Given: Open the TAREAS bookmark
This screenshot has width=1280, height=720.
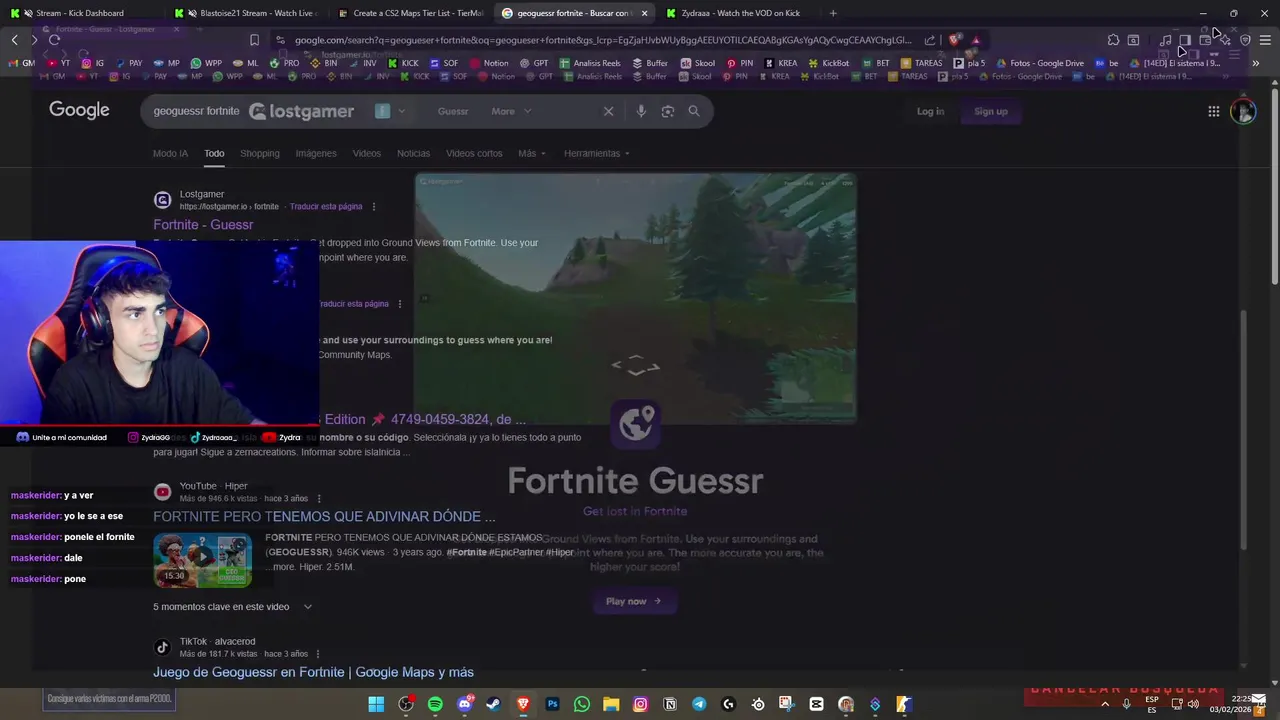Looking at the screenshot, I should 921,63.
